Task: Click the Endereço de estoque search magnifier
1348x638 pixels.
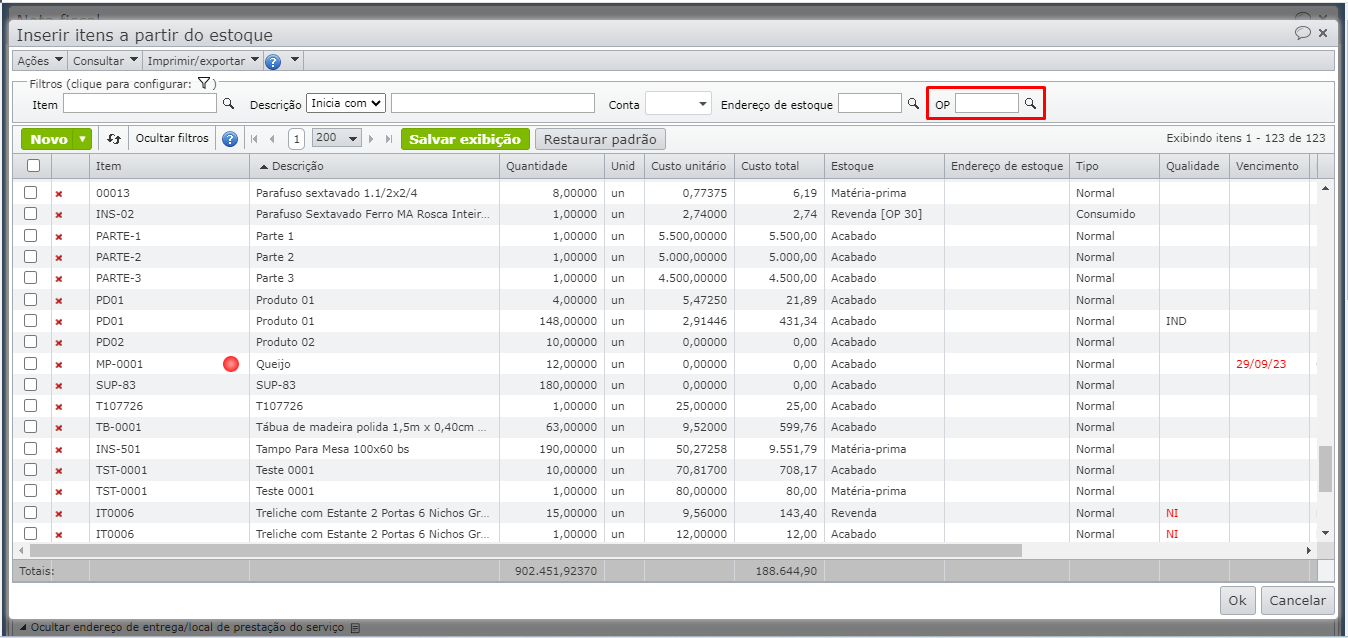Action: (x=912, y=103)
